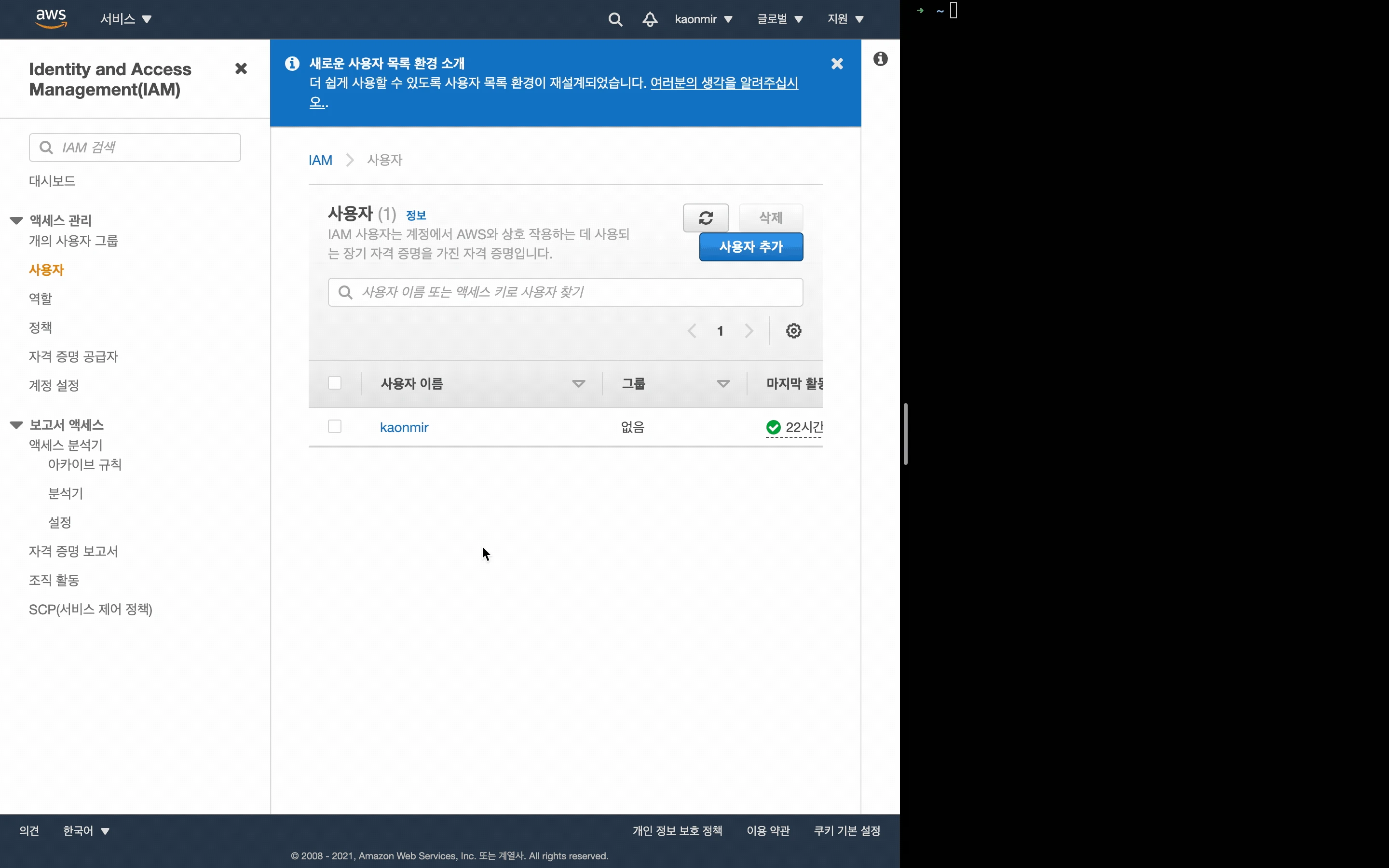Image resolution: width=1389 pixels, height=868 pixels.
Task: Click 의견 in the footer
Action: pos(29,831)
